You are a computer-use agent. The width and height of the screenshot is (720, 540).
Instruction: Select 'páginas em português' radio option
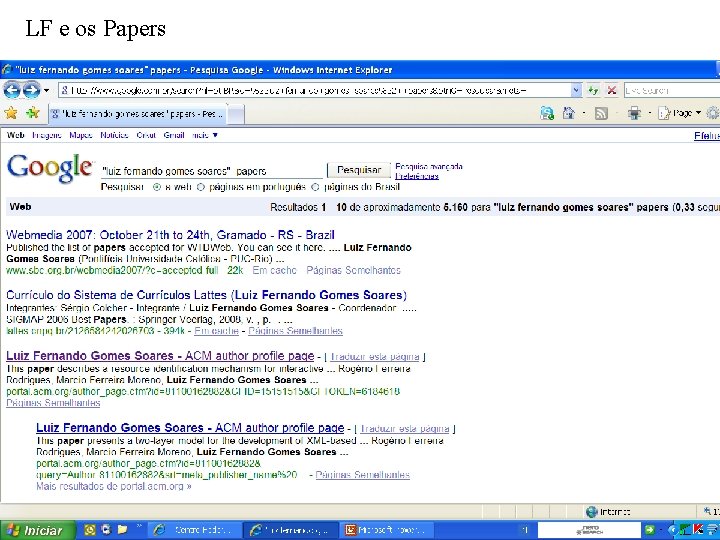pos(201,187)
